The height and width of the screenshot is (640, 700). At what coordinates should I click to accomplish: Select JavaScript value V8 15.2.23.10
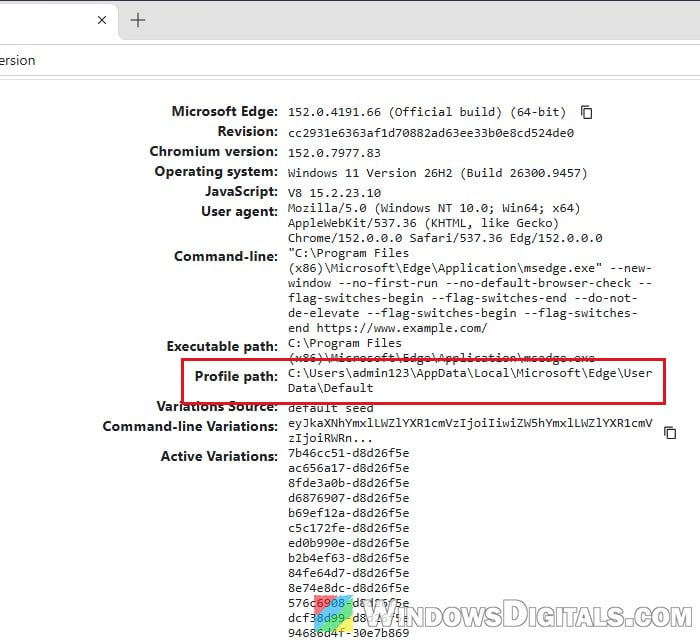(x=334, y=193)
